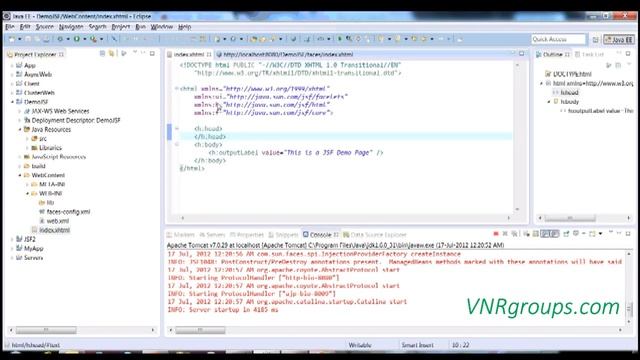This screenshot has width=640, height=360.
Task: Clear the Console output
Action: click(527, 234)
